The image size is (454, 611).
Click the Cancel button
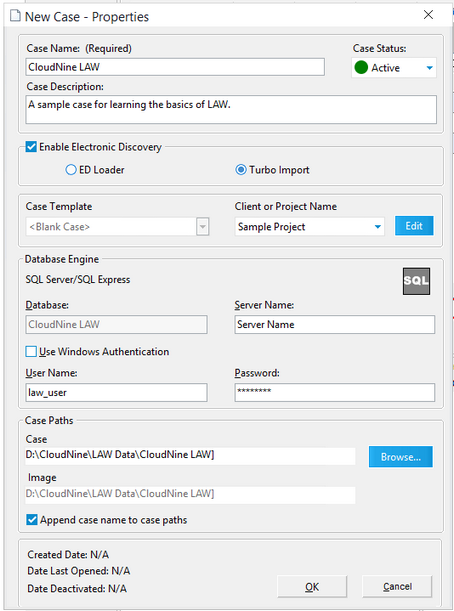397,586
